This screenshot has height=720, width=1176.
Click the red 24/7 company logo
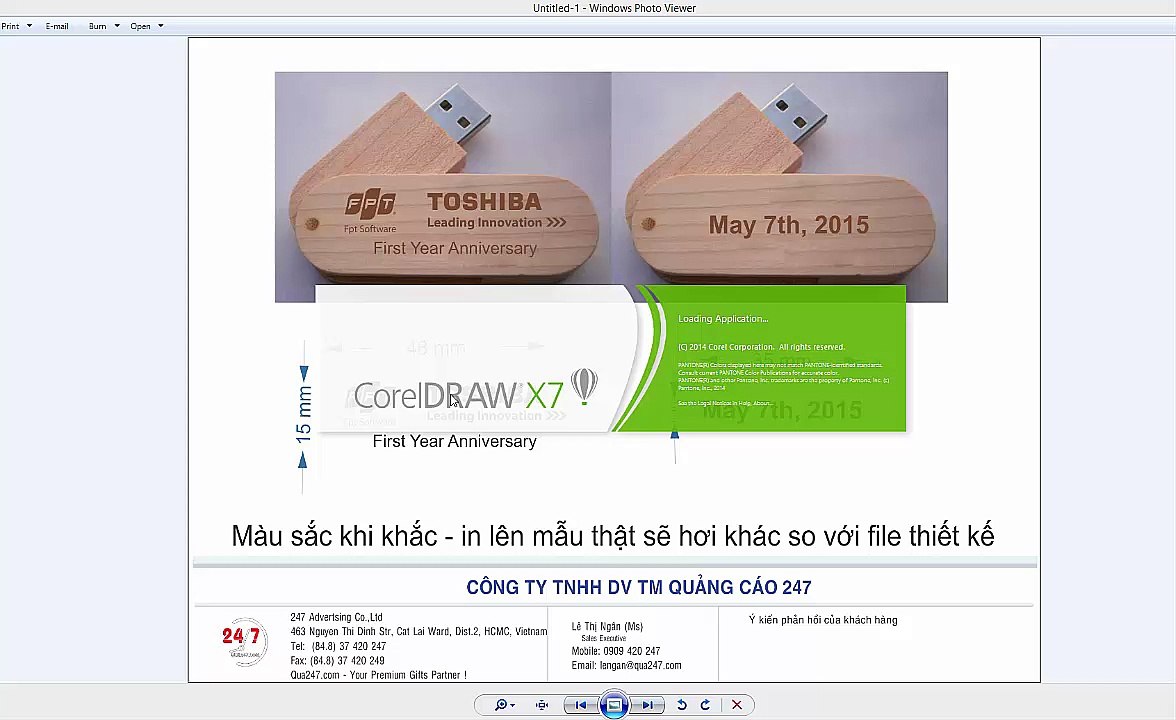coord(244,642)
